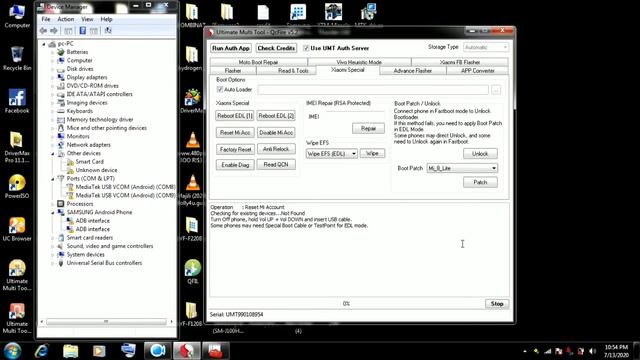Collapse the pc-PC root node
The width and height of the screenshot is (640, 360).
tap(44, 44)
